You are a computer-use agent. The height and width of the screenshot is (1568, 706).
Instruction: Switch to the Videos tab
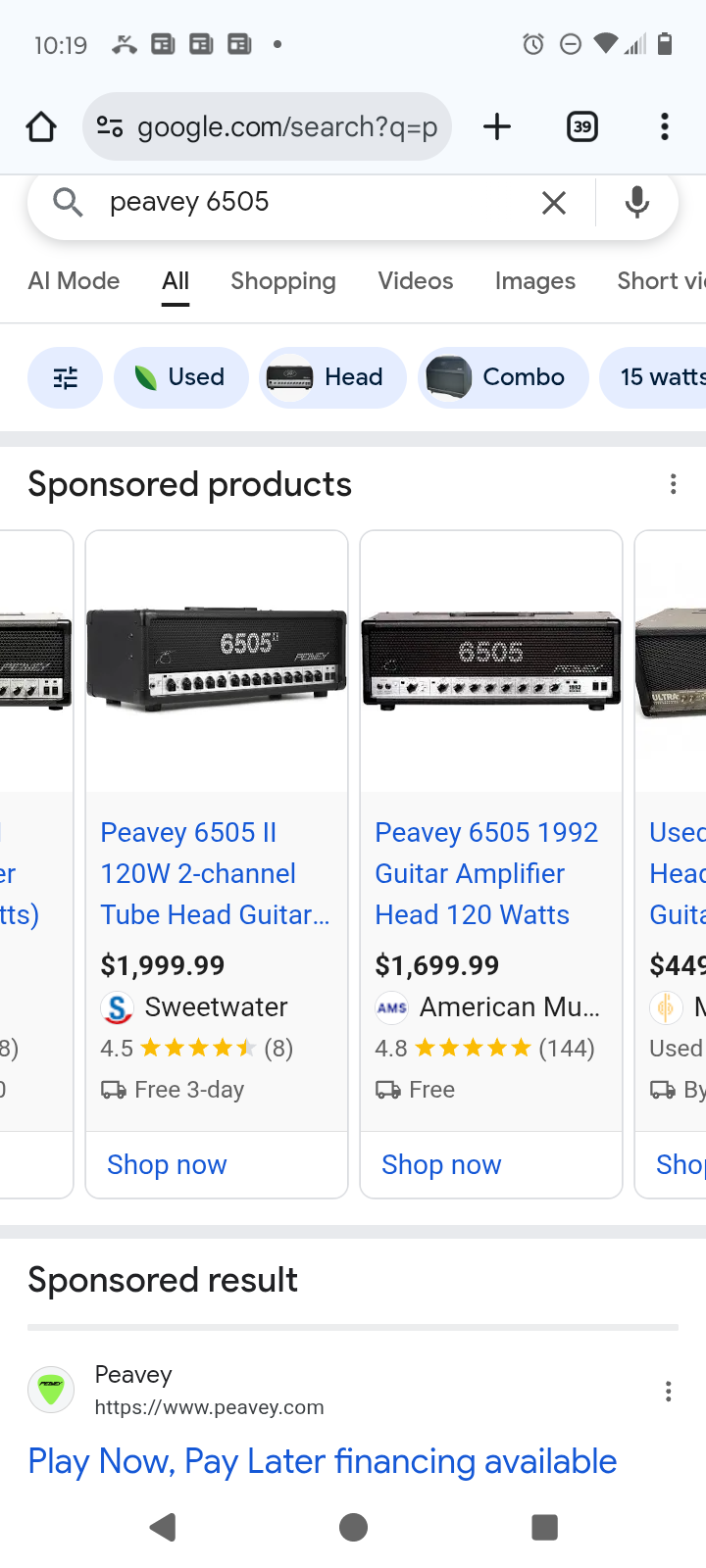416,281
